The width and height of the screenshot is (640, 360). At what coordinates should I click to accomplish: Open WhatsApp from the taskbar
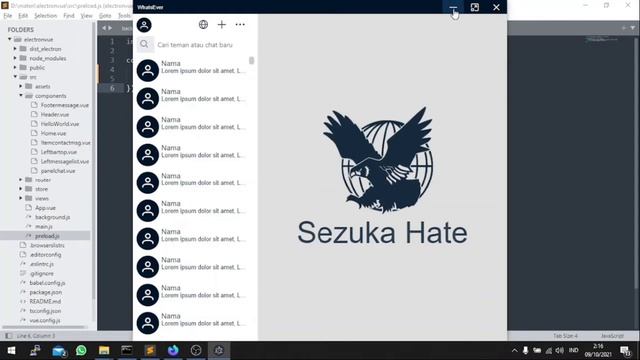81,350
